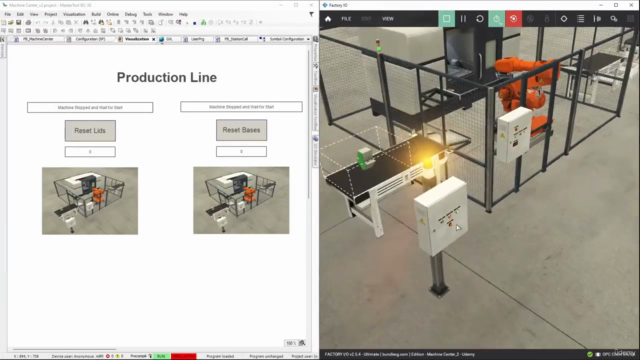This screenshot has width=640, height=360.
Task: Click the 'Production Line' heading
Action: point(167,78)
